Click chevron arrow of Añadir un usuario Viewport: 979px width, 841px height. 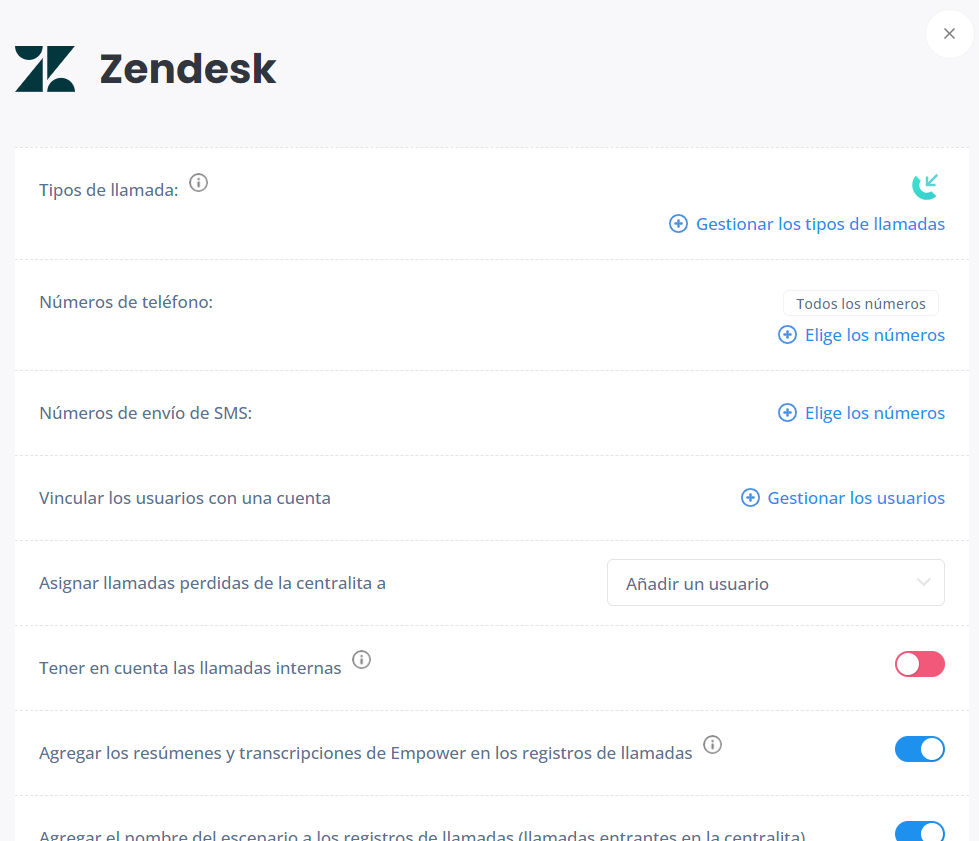923,582
